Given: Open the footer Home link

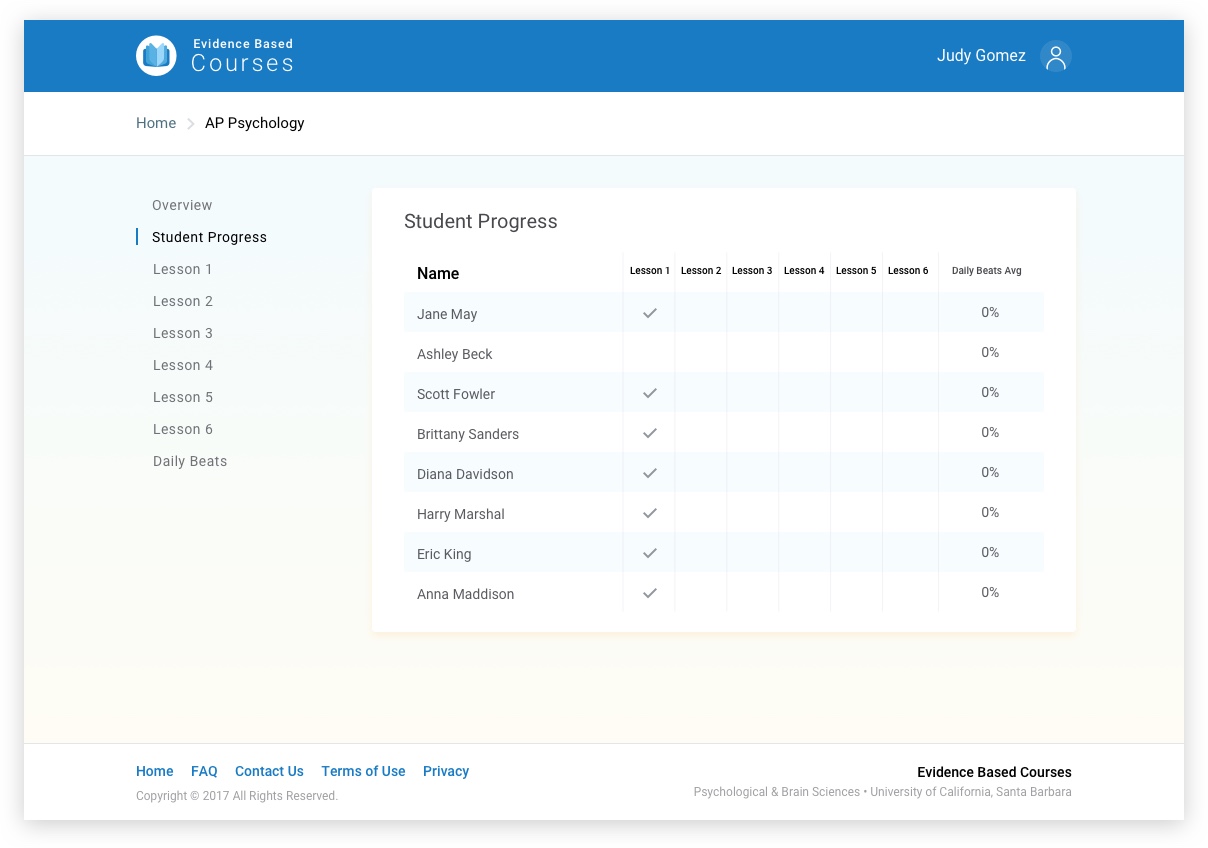Looking at the screenshot, I should (155, 771).
